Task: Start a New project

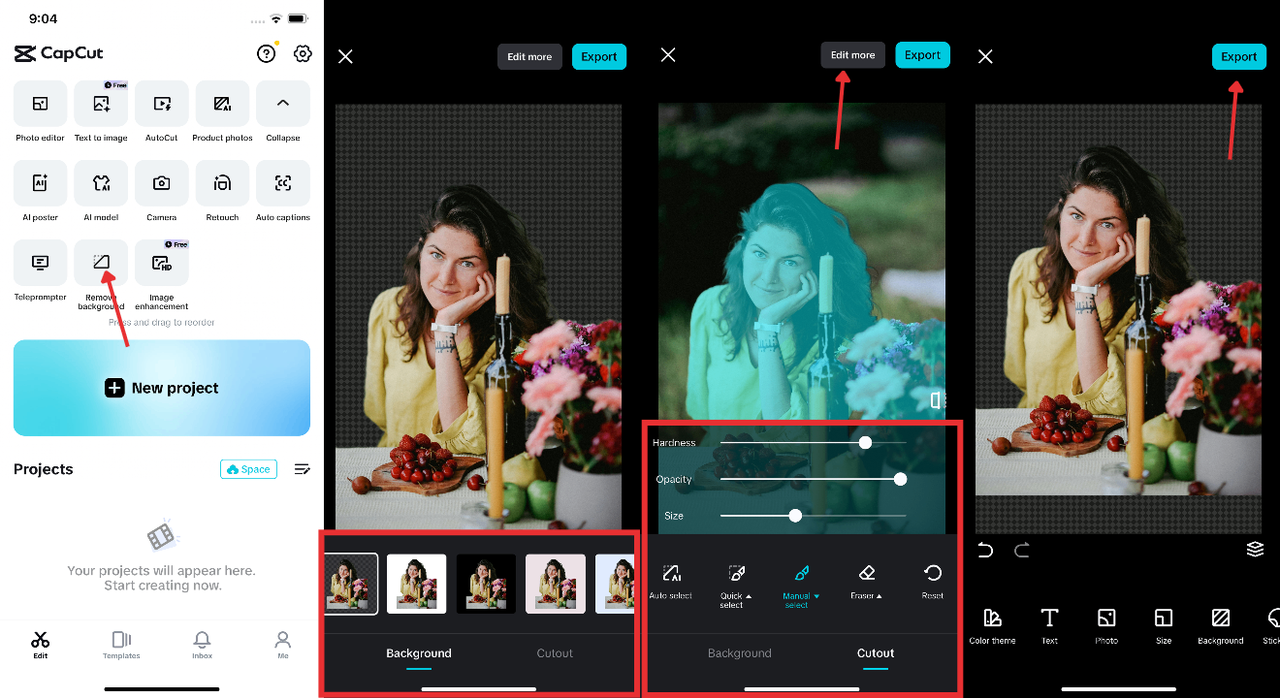Action: 162,388
